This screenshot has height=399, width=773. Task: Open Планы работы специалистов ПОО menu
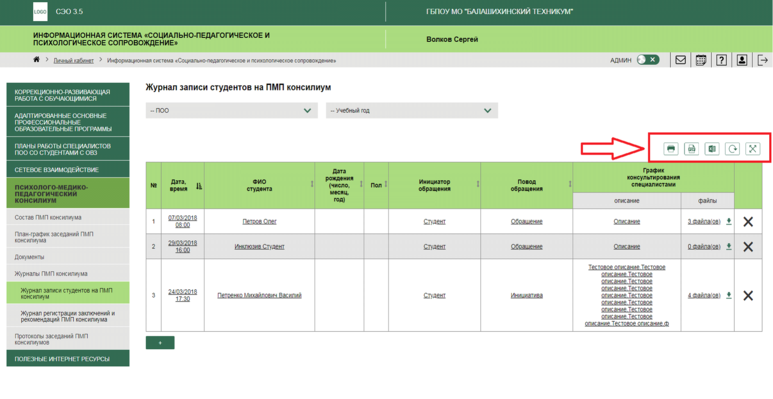pos(68,149)
